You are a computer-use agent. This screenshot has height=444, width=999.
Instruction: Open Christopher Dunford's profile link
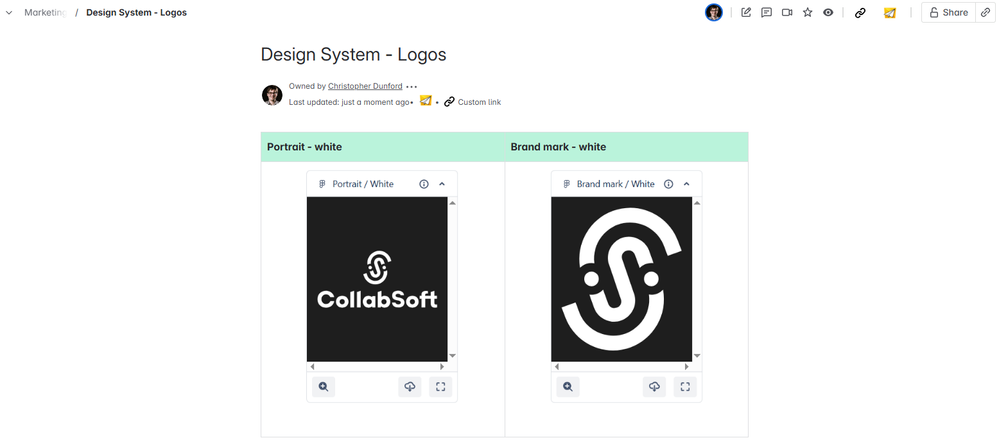pyautogui.click(x=365, y=87)
